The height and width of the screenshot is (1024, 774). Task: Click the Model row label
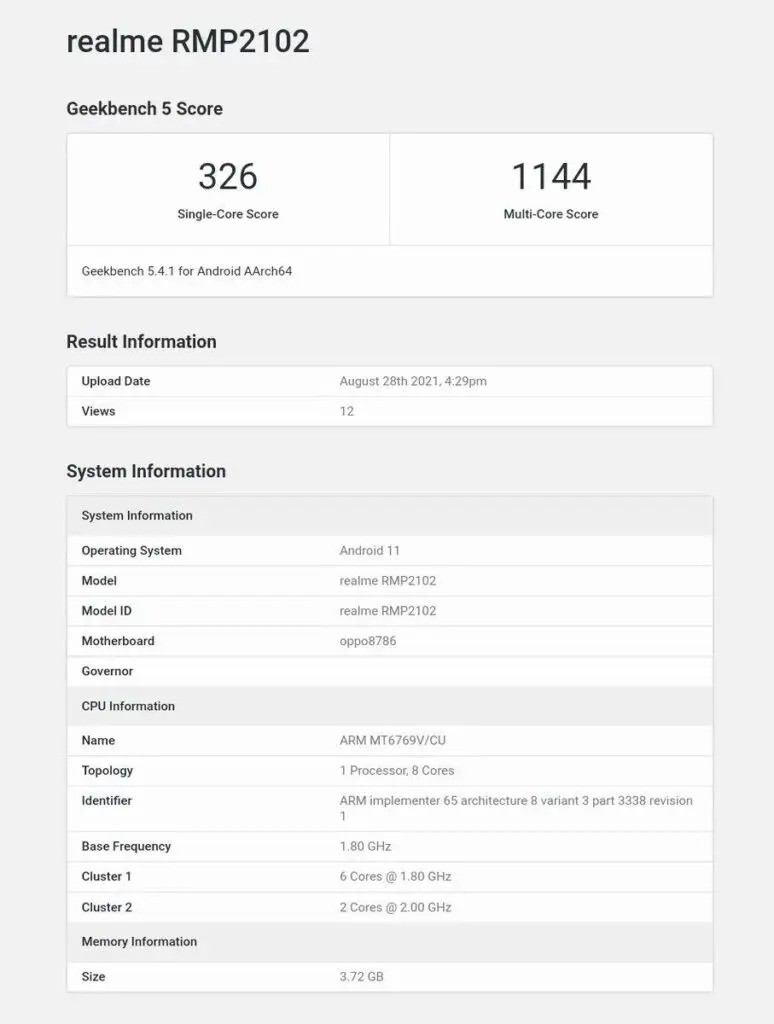pyautogui.click(x=99, y=581)
